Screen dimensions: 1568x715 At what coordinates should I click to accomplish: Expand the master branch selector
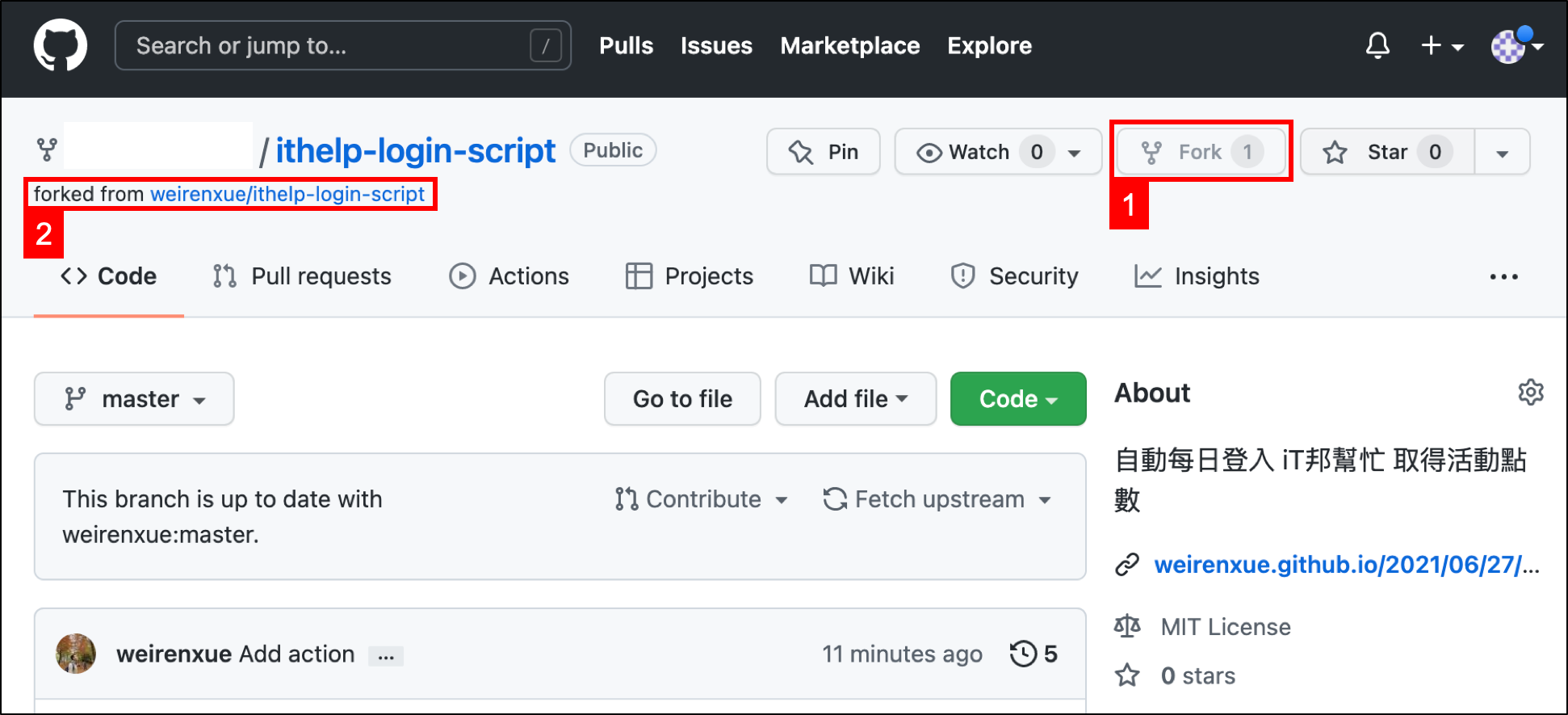[x=134, y=399]
